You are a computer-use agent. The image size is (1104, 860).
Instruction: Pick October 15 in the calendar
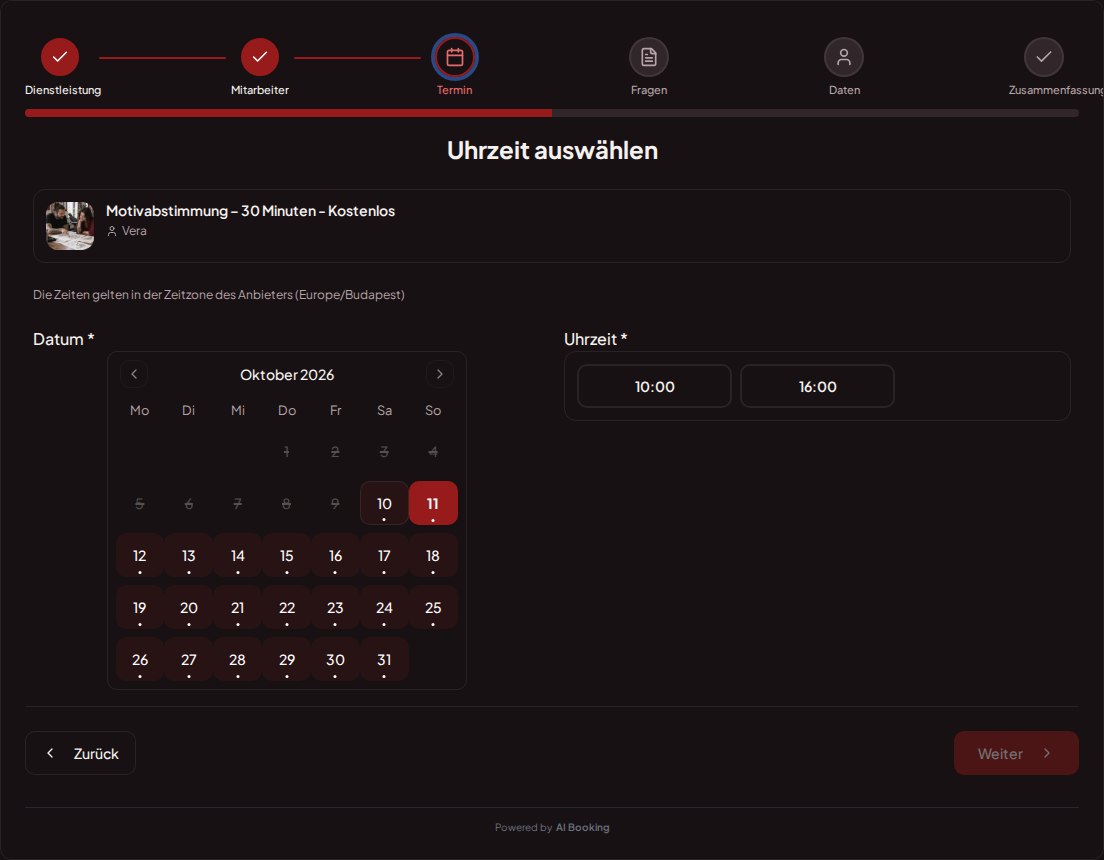click(x=287, y=556)
